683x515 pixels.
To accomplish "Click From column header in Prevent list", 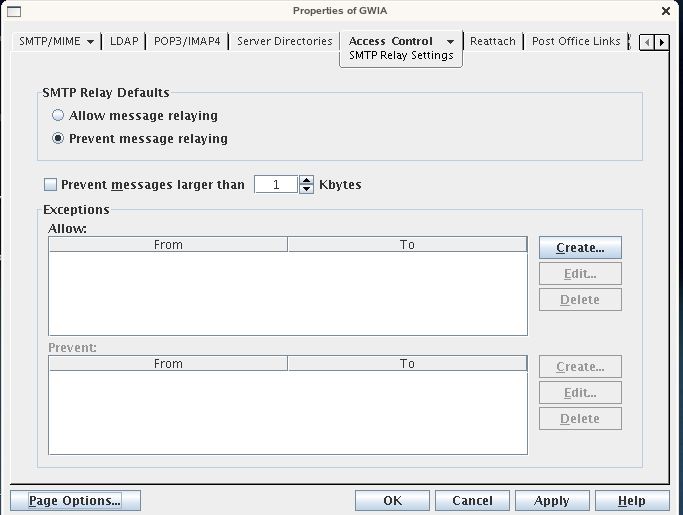I will coord(168,363).
